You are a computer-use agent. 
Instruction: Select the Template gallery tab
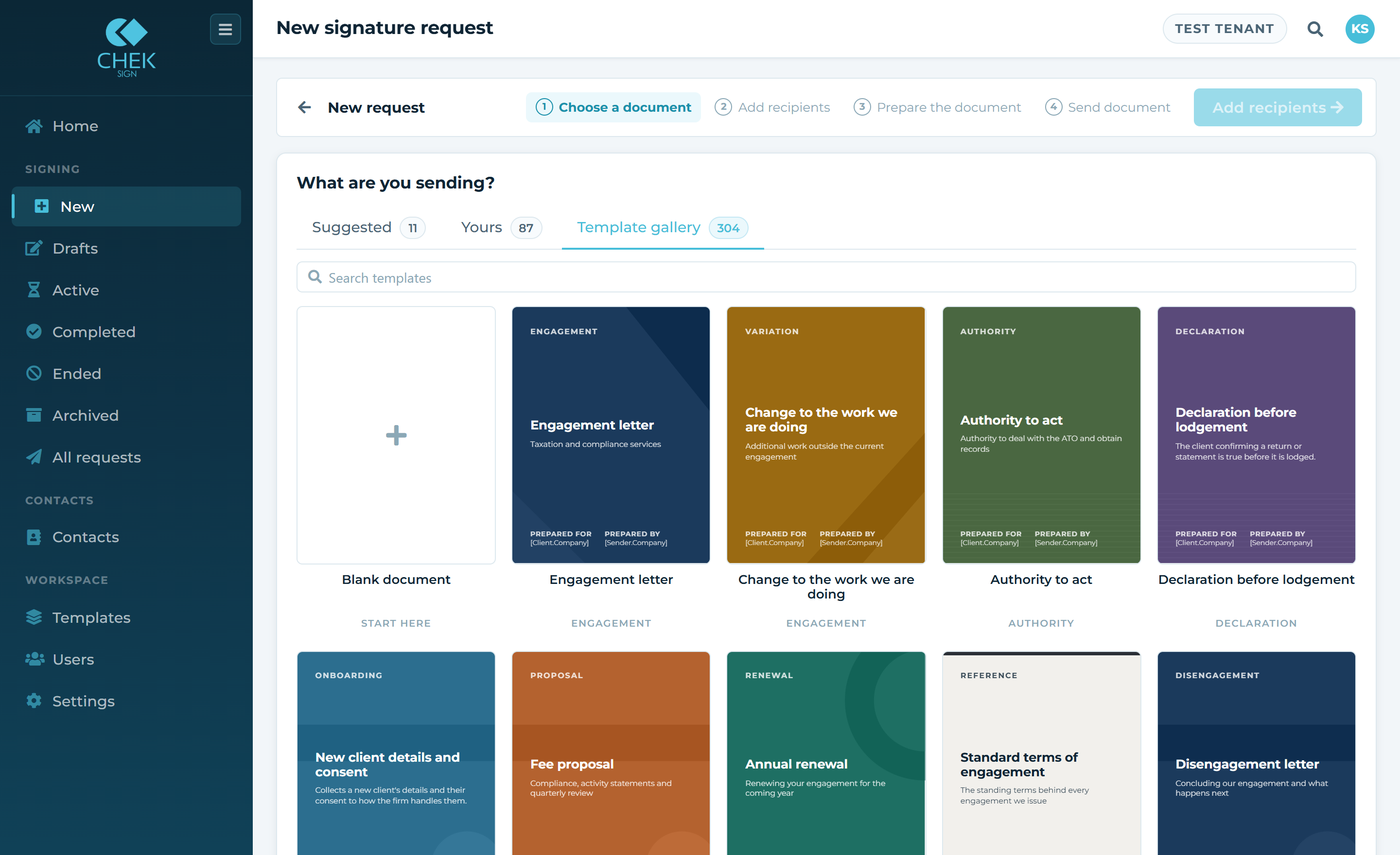[663, 227]
